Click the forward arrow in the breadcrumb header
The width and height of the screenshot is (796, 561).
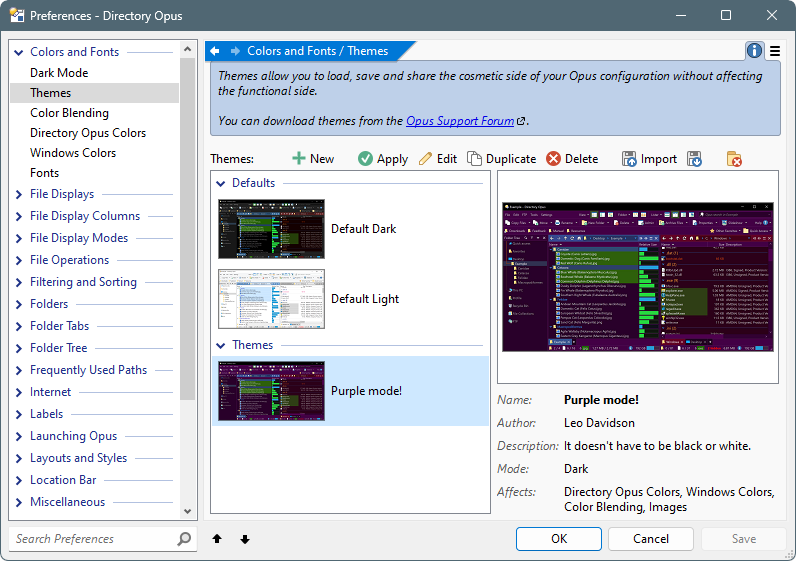pyautogui.click(x=235, y=51)
